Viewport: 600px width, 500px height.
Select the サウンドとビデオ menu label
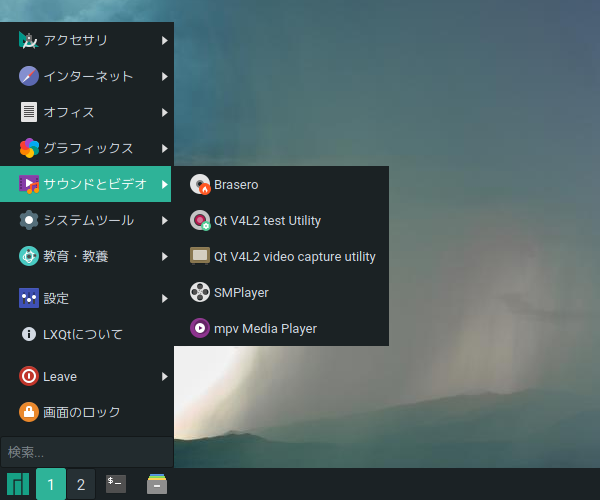[x=95, y=184]
